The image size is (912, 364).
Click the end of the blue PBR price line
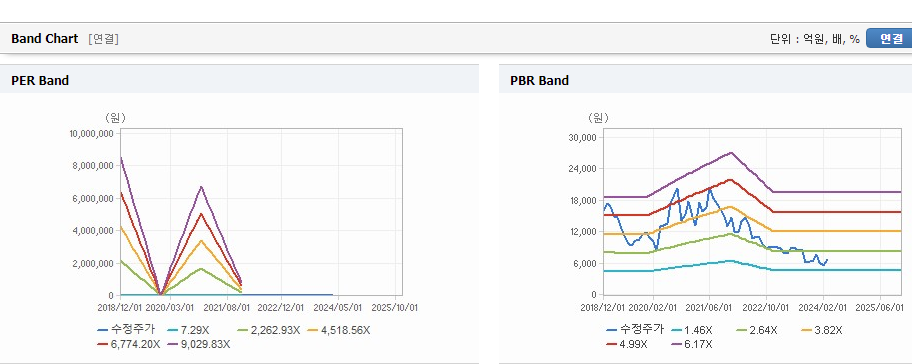click(827, 260)
